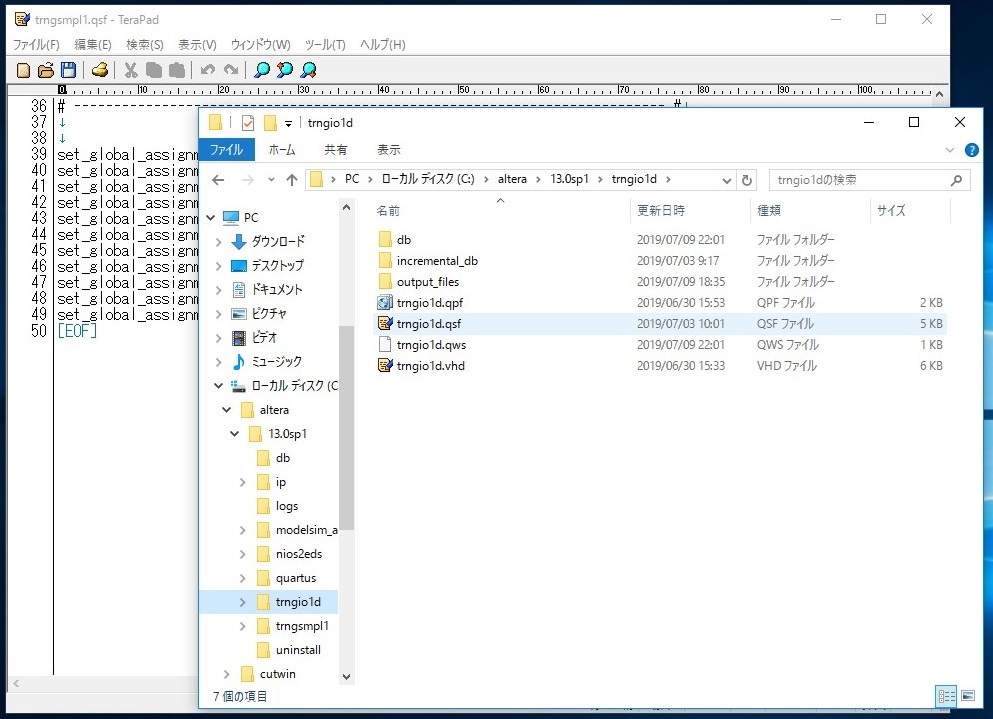
Task: Select the nios2eds folder in tree
Action: point(299,554)
